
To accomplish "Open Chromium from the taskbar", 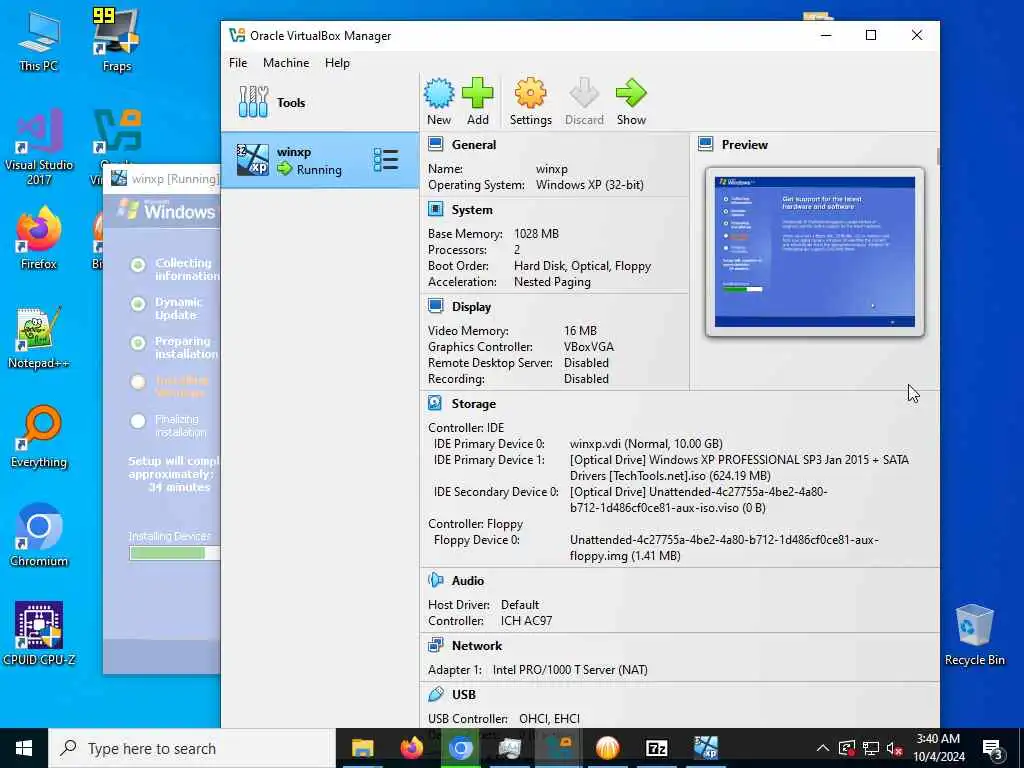I will pos(460,748).
